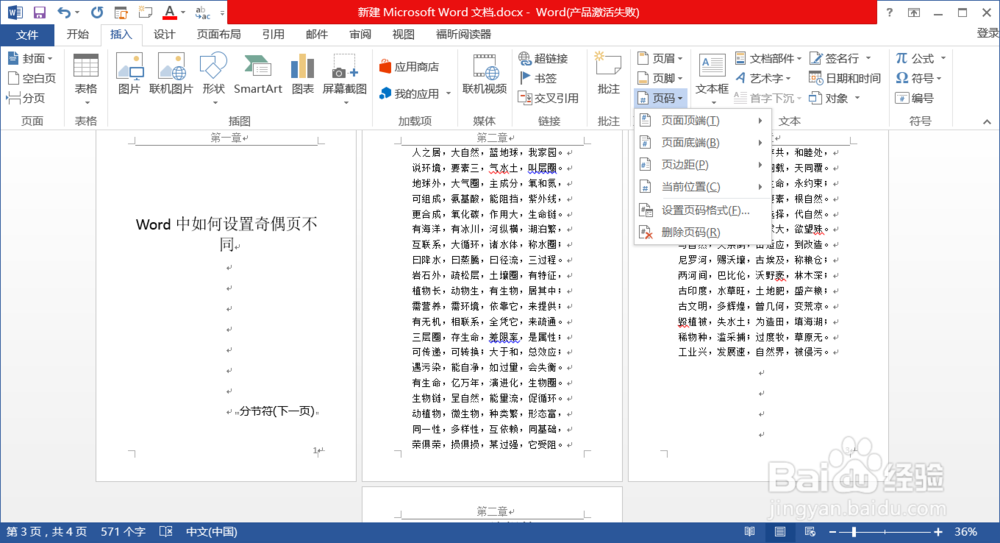
Task: Choose 删除页码(R) to remove page numbers
Action: click(702, 232)
